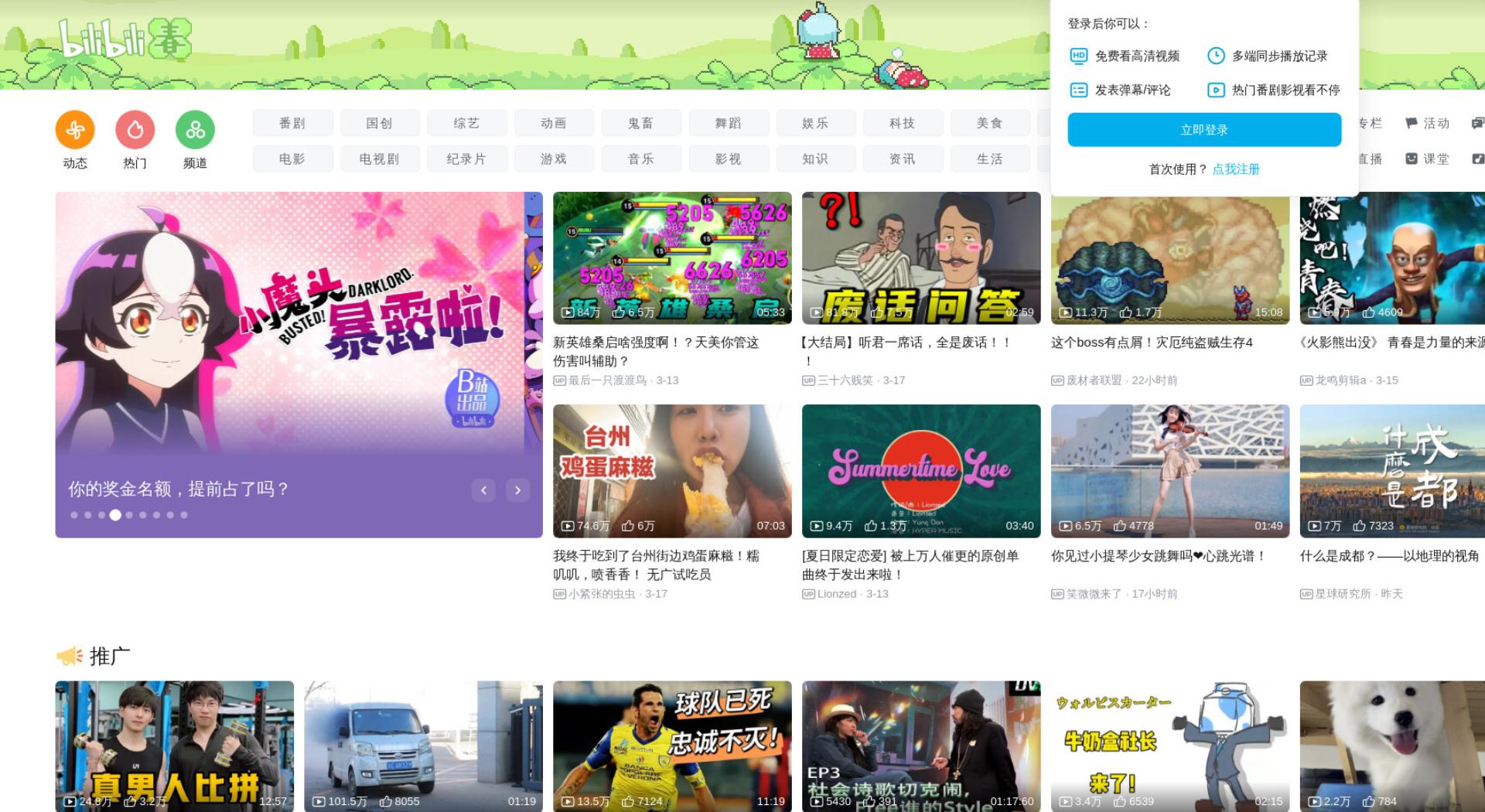Select the first carousel indicator dot
The width and height of the screenshot is (1485, 812).
click(x=74, y=515)
